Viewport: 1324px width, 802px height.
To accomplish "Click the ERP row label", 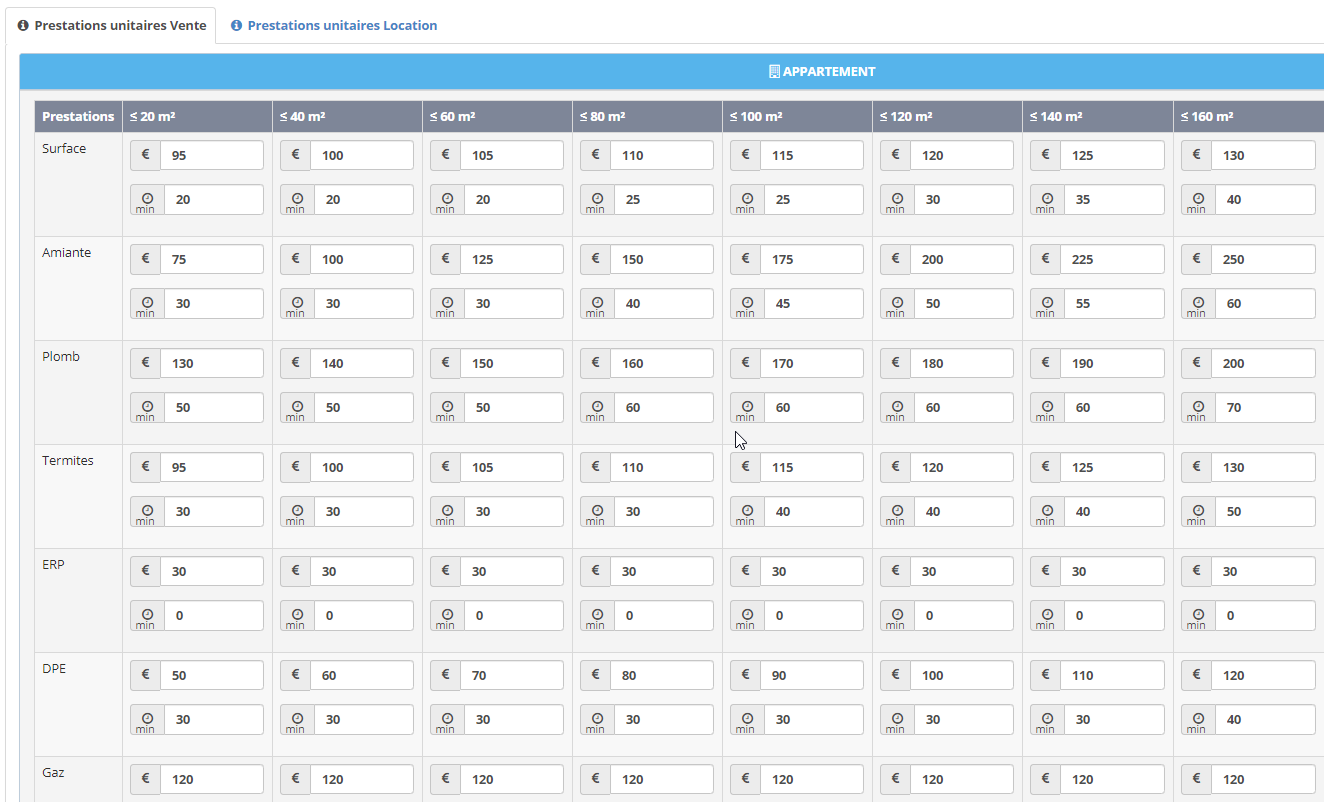I will point(53,564).
